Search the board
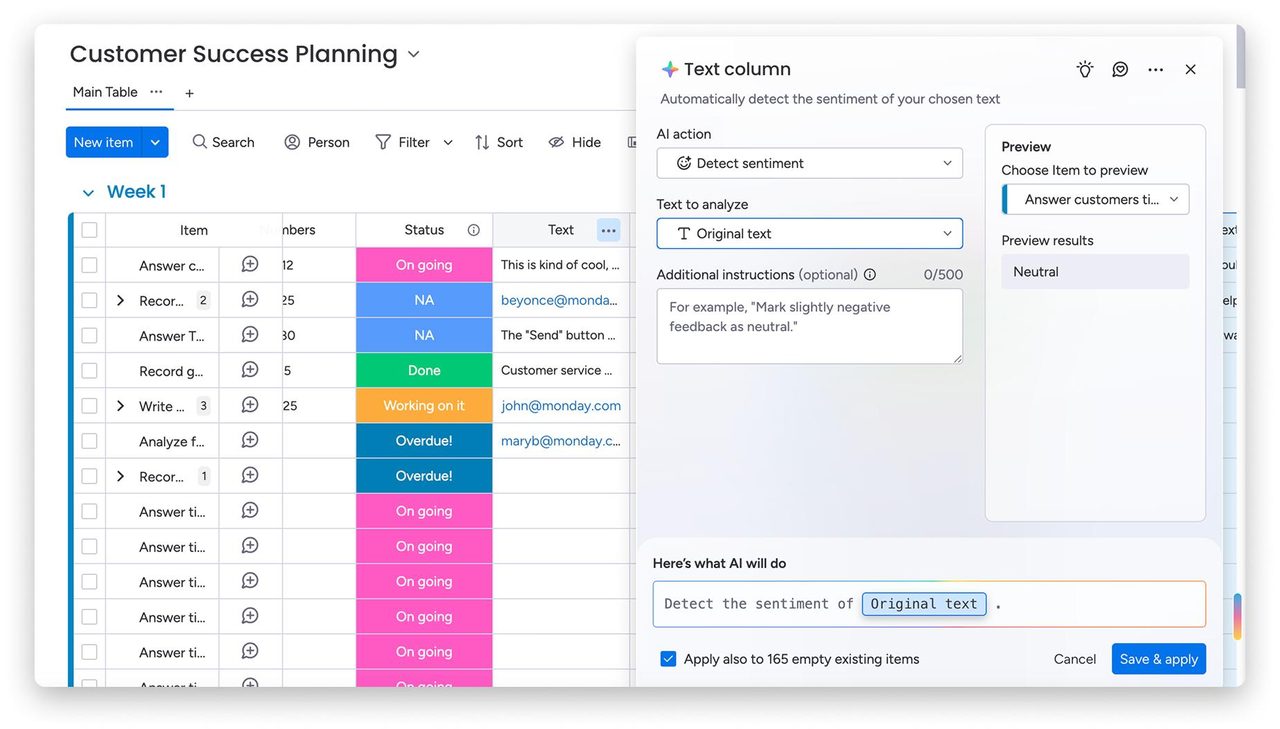The image size is (1280, 729). click(223, 142)
